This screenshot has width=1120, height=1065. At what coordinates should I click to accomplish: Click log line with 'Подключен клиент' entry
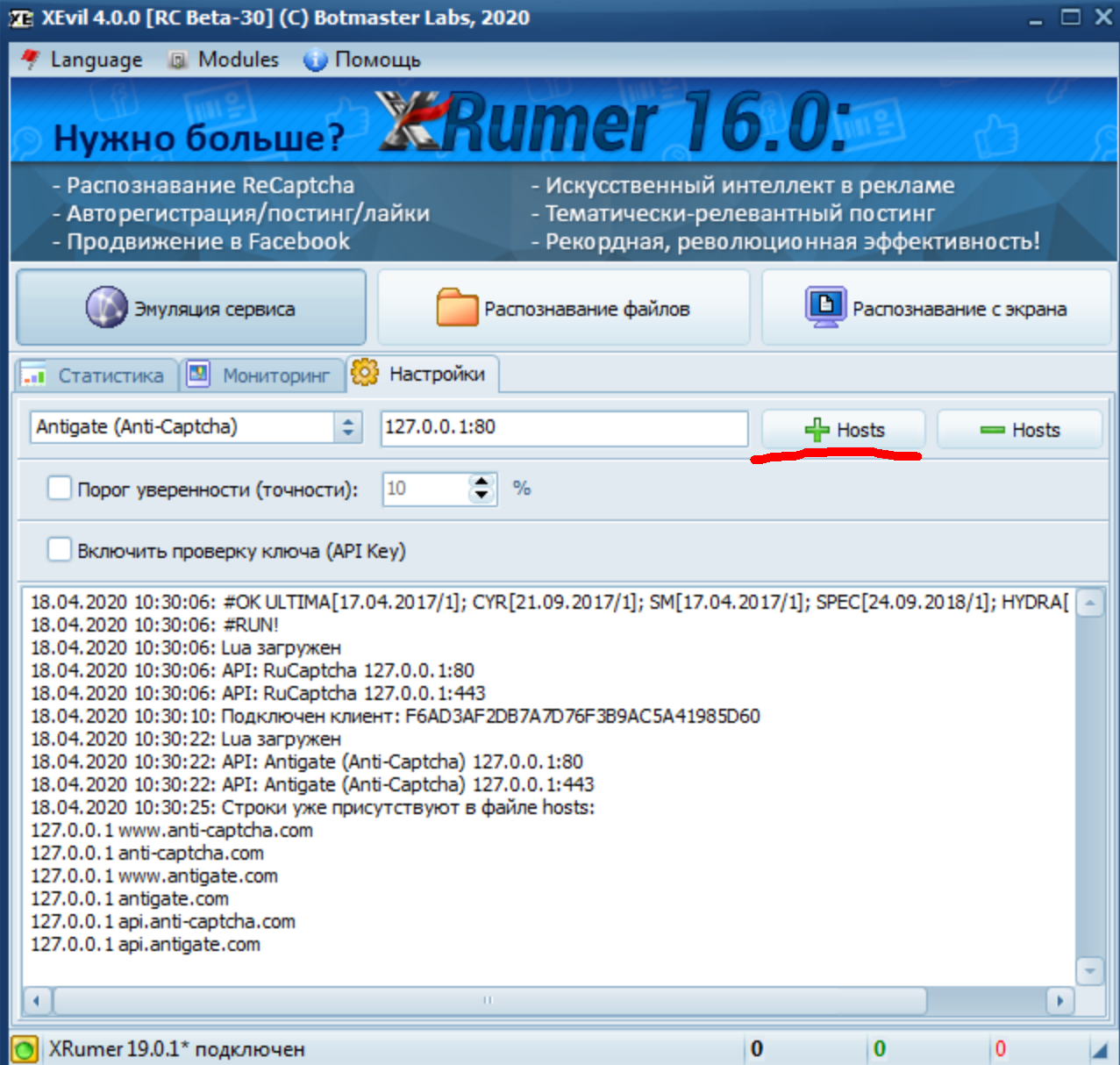tap(396, 716)
